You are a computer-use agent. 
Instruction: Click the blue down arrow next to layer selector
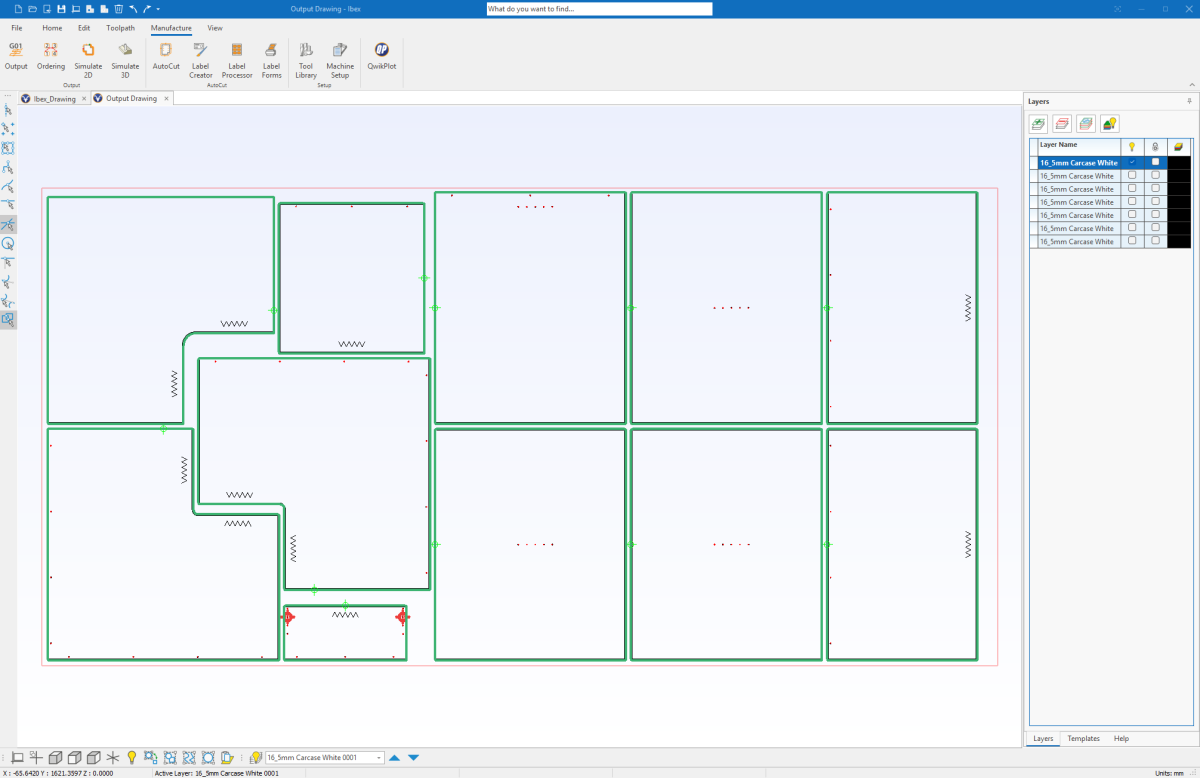413,758
